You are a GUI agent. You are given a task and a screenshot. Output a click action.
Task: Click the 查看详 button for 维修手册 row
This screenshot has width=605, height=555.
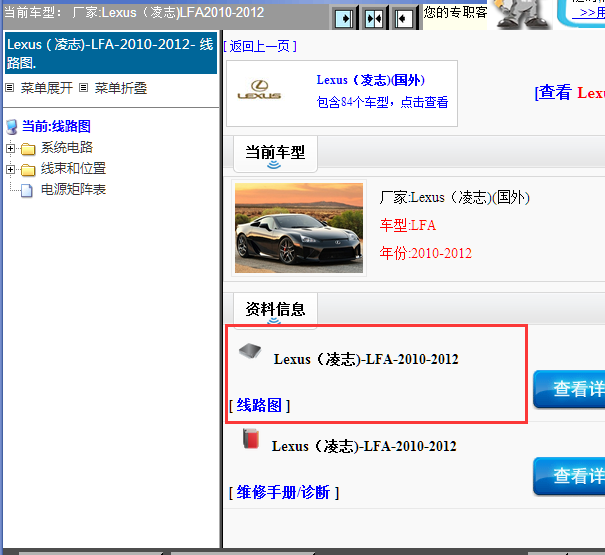click(x=569, y=475)
